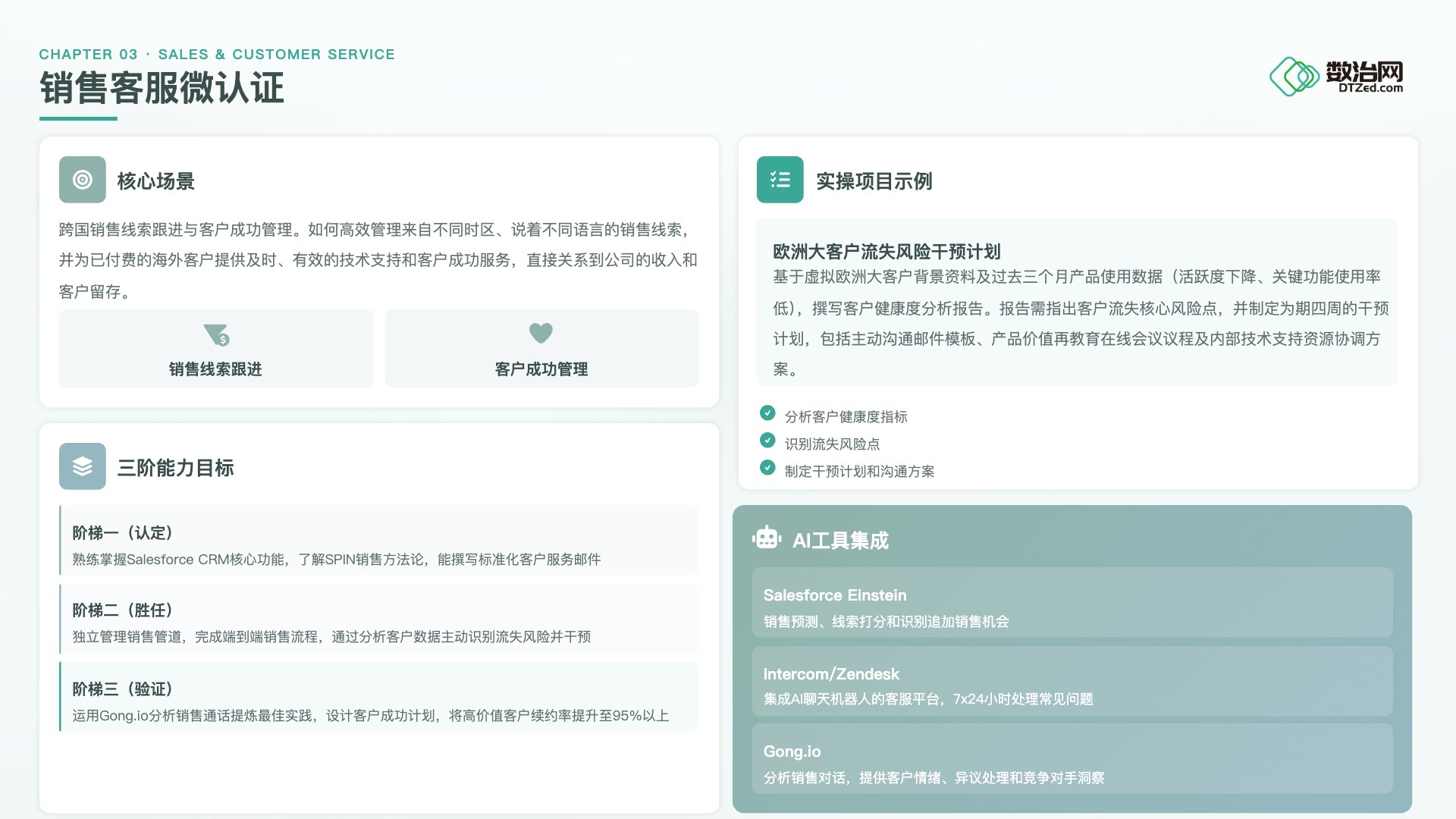Click the 欧洲大客户流失风险干预计划 heading
This screenshot has height=819, width=1456.
[x=886, y=252]
